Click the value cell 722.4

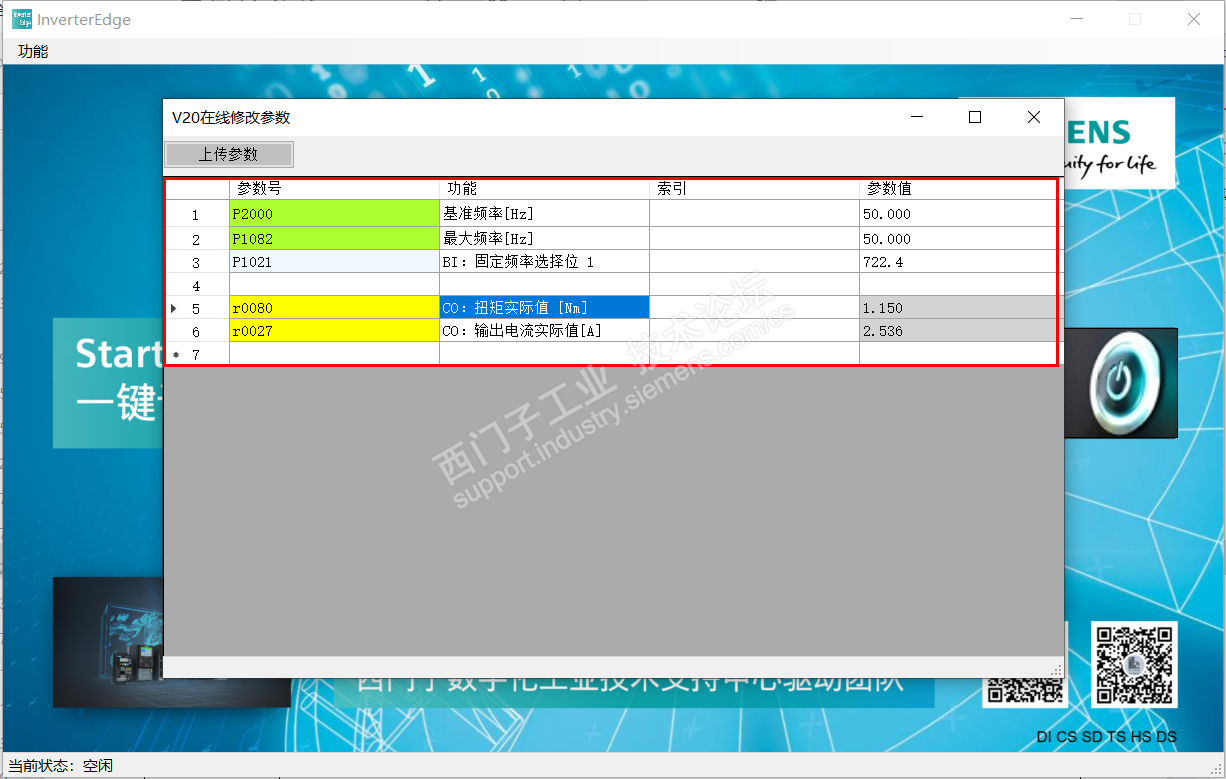pyautogui.click(x=958, y=262)
